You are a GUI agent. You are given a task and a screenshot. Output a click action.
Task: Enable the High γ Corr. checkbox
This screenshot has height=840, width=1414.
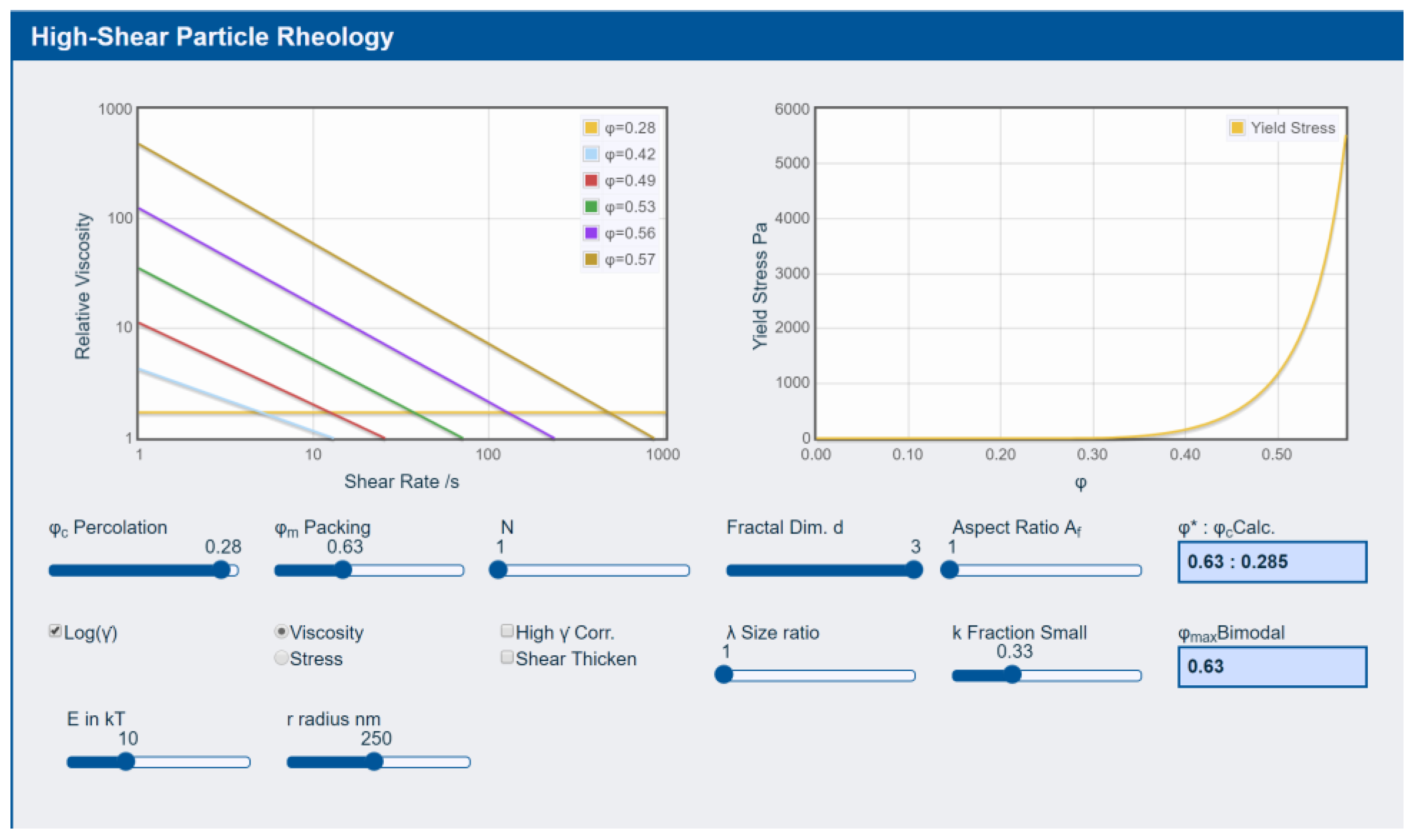click(507, 631)
